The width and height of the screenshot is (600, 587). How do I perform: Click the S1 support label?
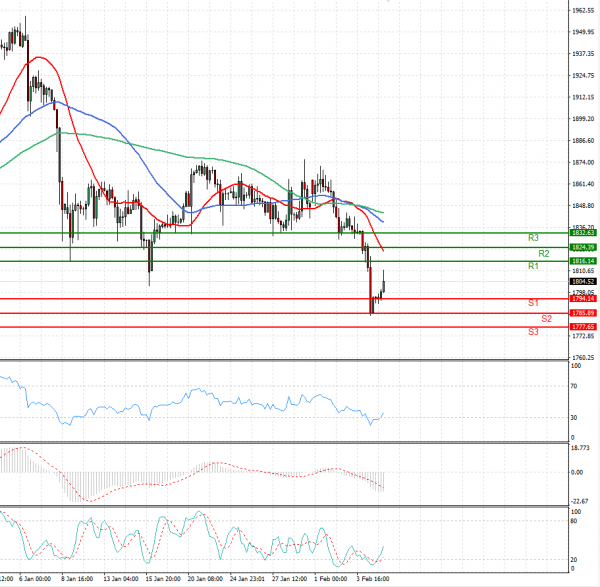pyautogui.click(x=533, y=303)
